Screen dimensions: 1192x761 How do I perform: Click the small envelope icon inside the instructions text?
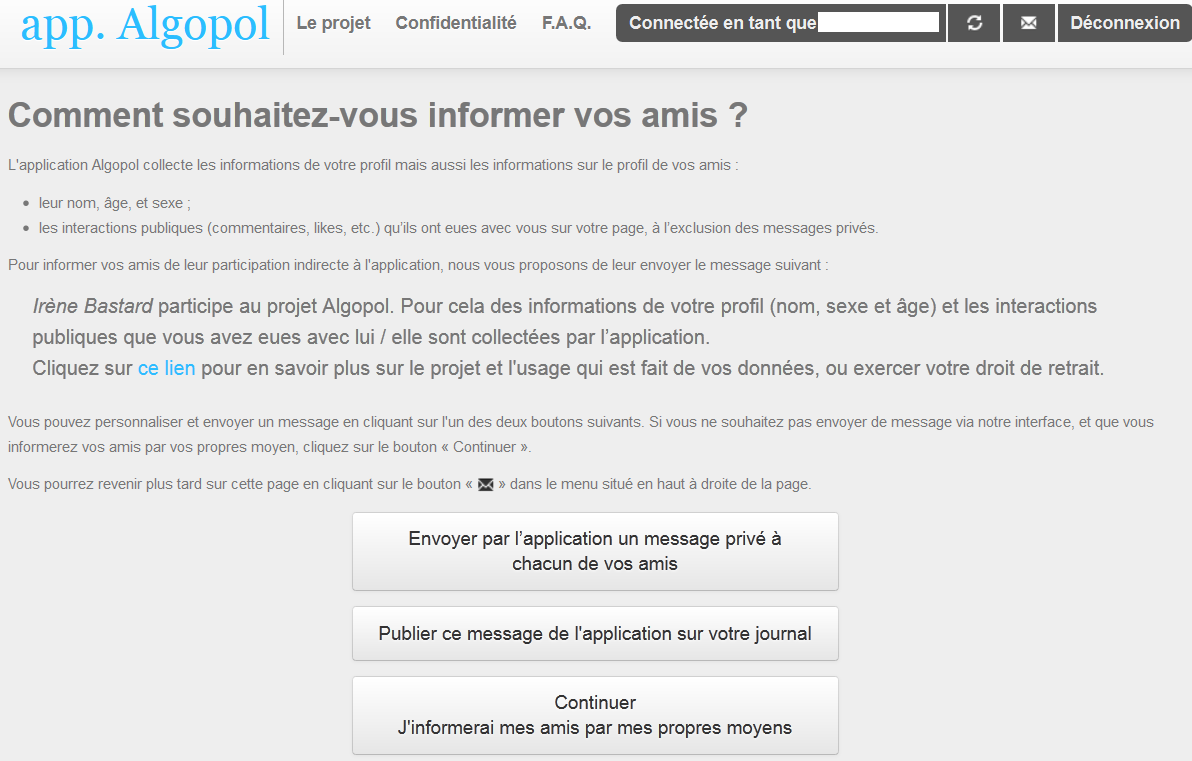[486, 485]
